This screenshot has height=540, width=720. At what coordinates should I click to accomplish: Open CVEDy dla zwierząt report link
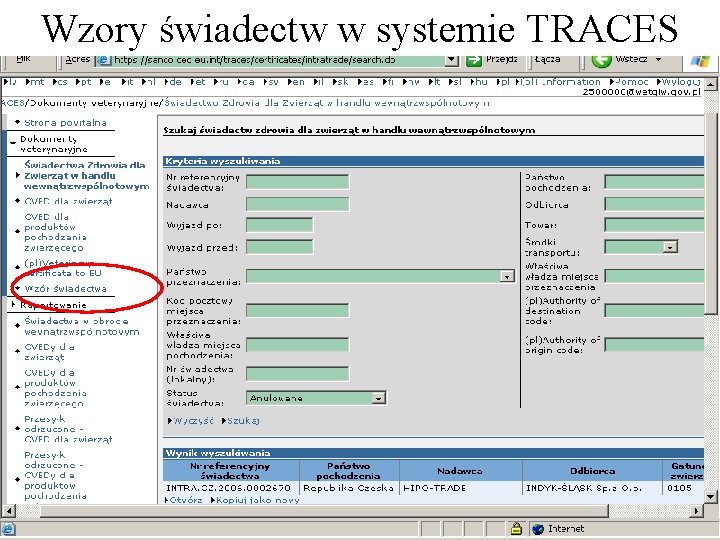(50, 352)
